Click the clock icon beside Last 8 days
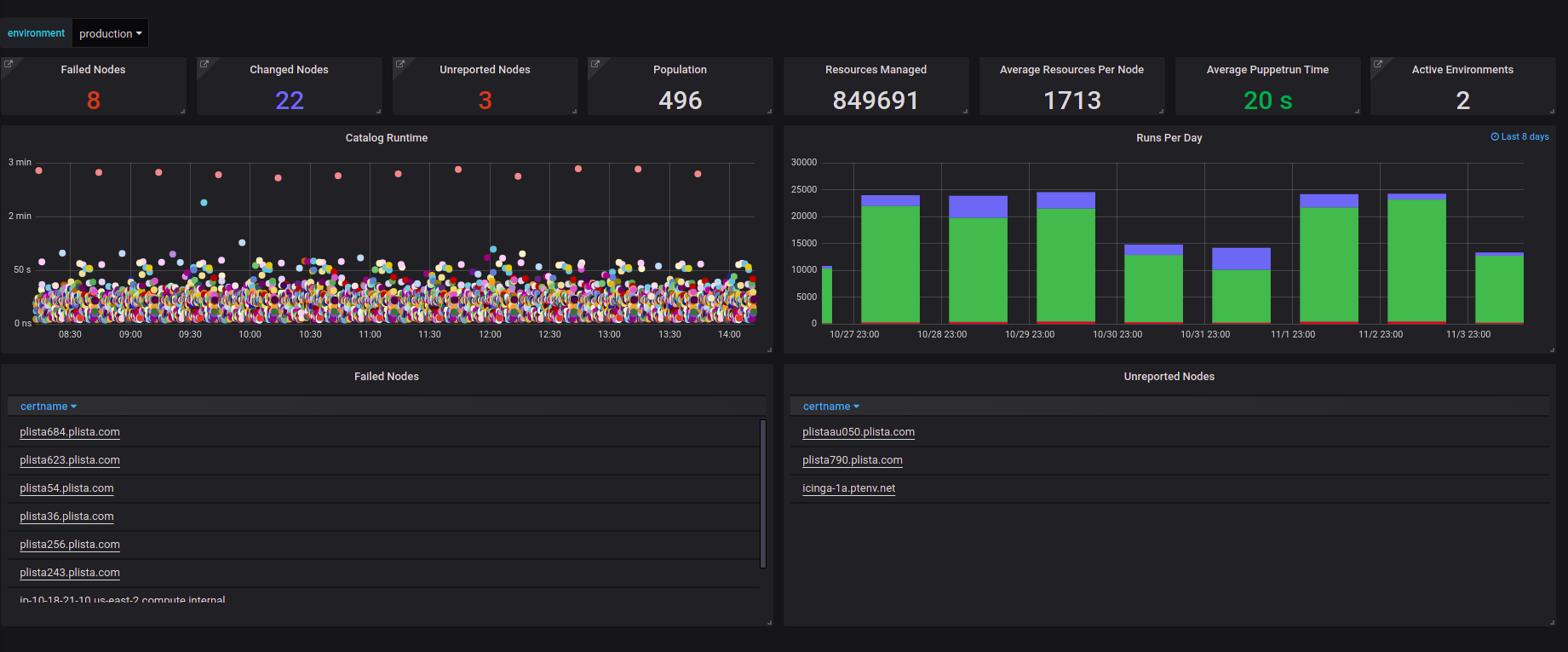The image size is (1568, 652). click(1495, 136)
